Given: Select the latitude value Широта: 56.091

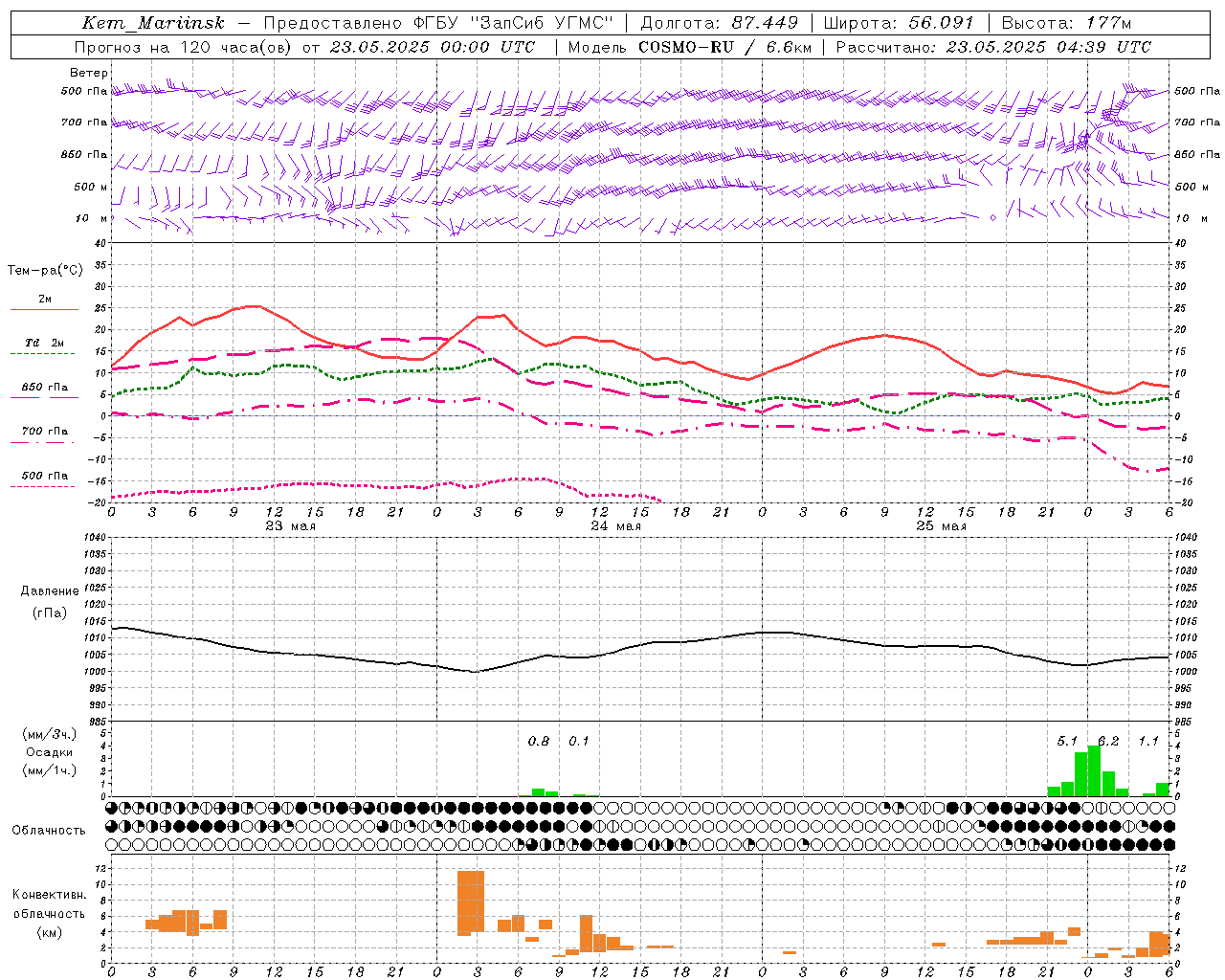Looking at the screenshot, I should click(x=899, y=23).
